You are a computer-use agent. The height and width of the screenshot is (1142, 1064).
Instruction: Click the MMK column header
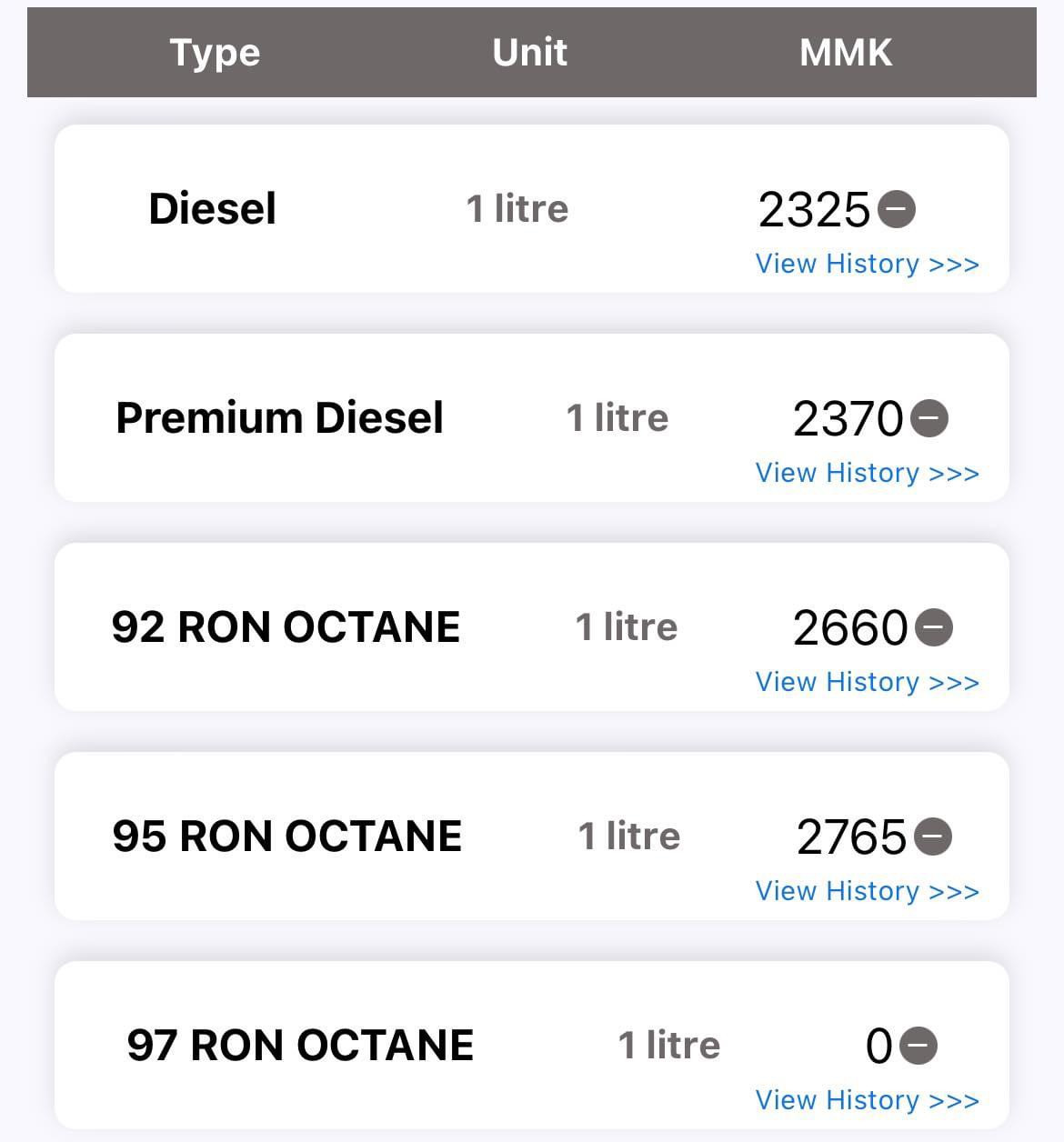[845, 53]
